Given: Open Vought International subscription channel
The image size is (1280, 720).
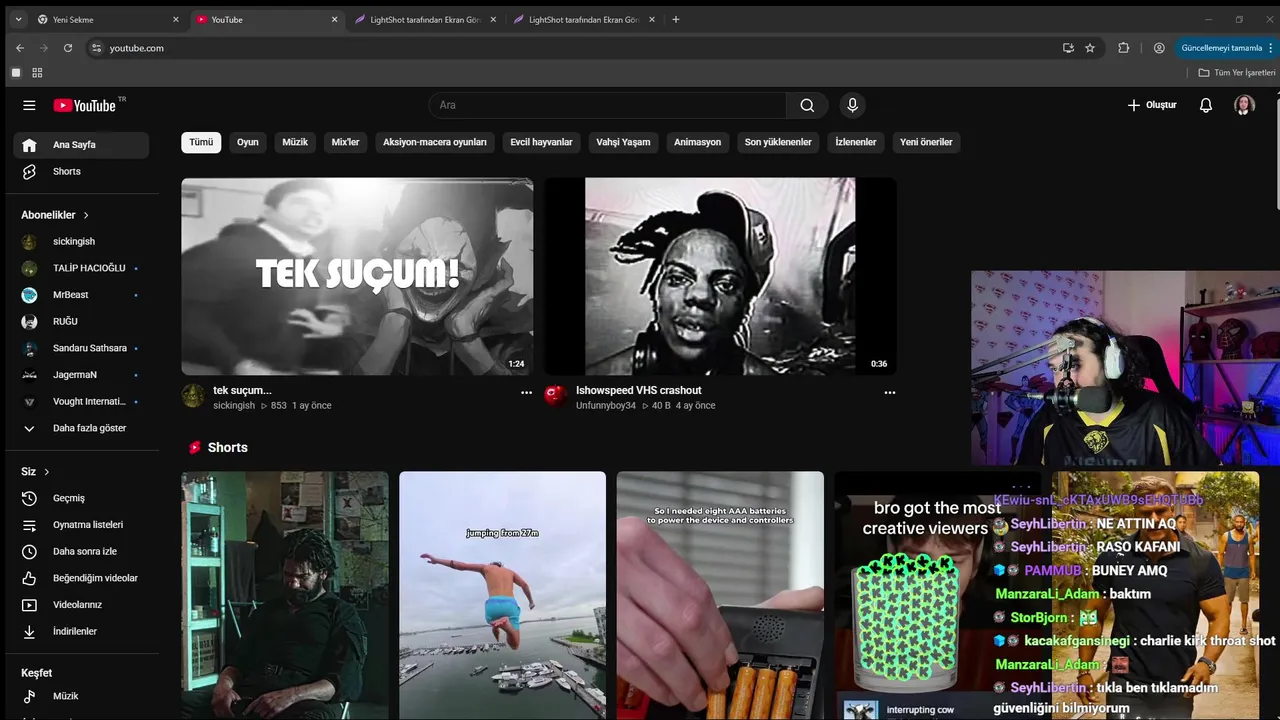Looking at the screenshot, I should [x=81, y=402].
